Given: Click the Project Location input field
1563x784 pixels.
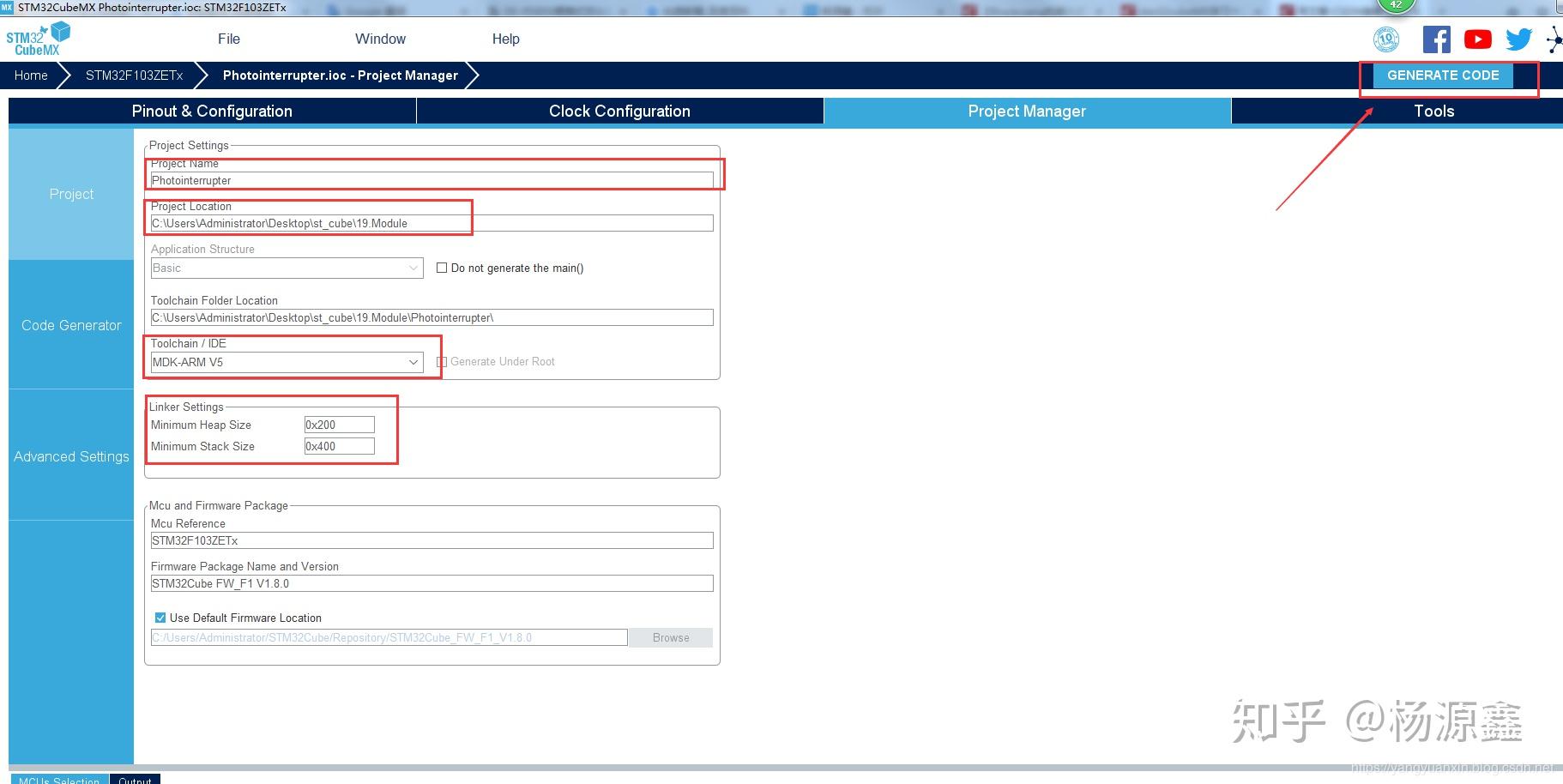Looking at the screenshot, I should tap(431, 223).
